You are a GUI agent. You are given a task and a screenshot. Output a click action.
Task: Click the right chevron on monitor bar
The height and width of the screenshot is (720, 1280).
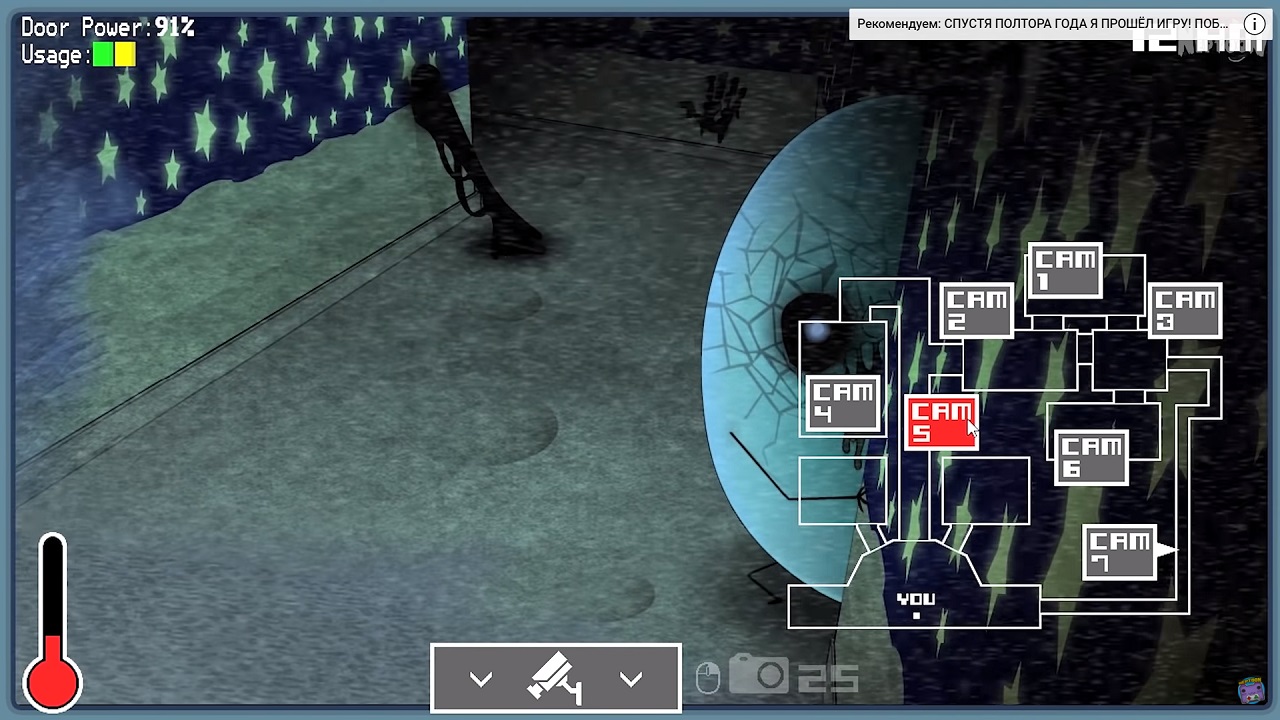coord(630,680)
